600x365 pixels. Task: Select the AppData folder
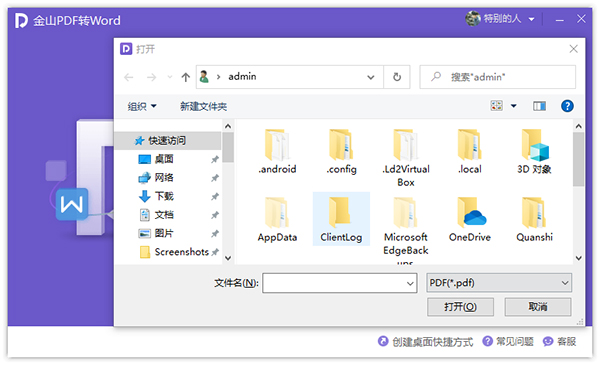(277, 220)
